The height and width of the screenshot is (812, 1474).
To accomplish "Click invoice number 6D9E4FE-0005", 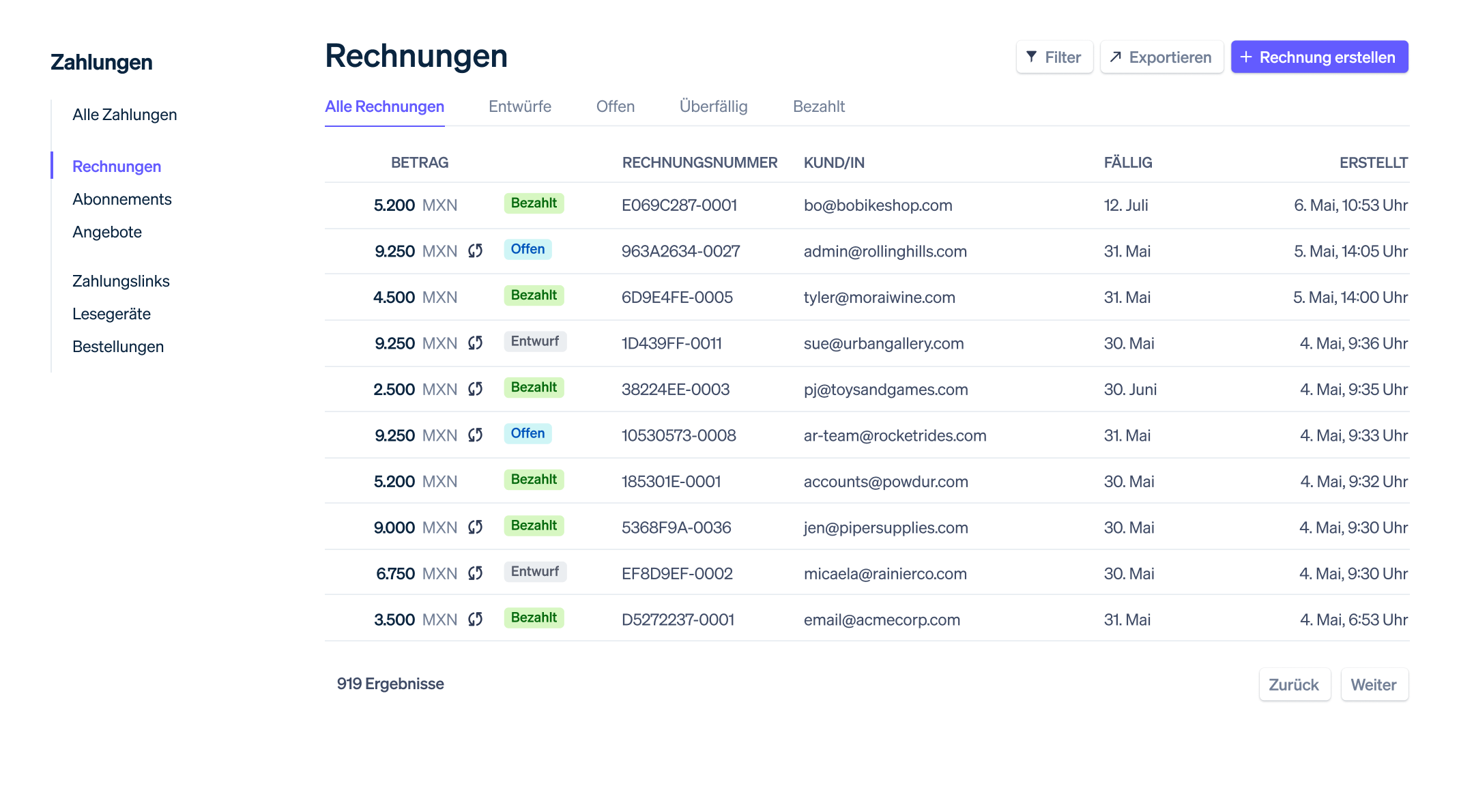I will pos(677,298).
